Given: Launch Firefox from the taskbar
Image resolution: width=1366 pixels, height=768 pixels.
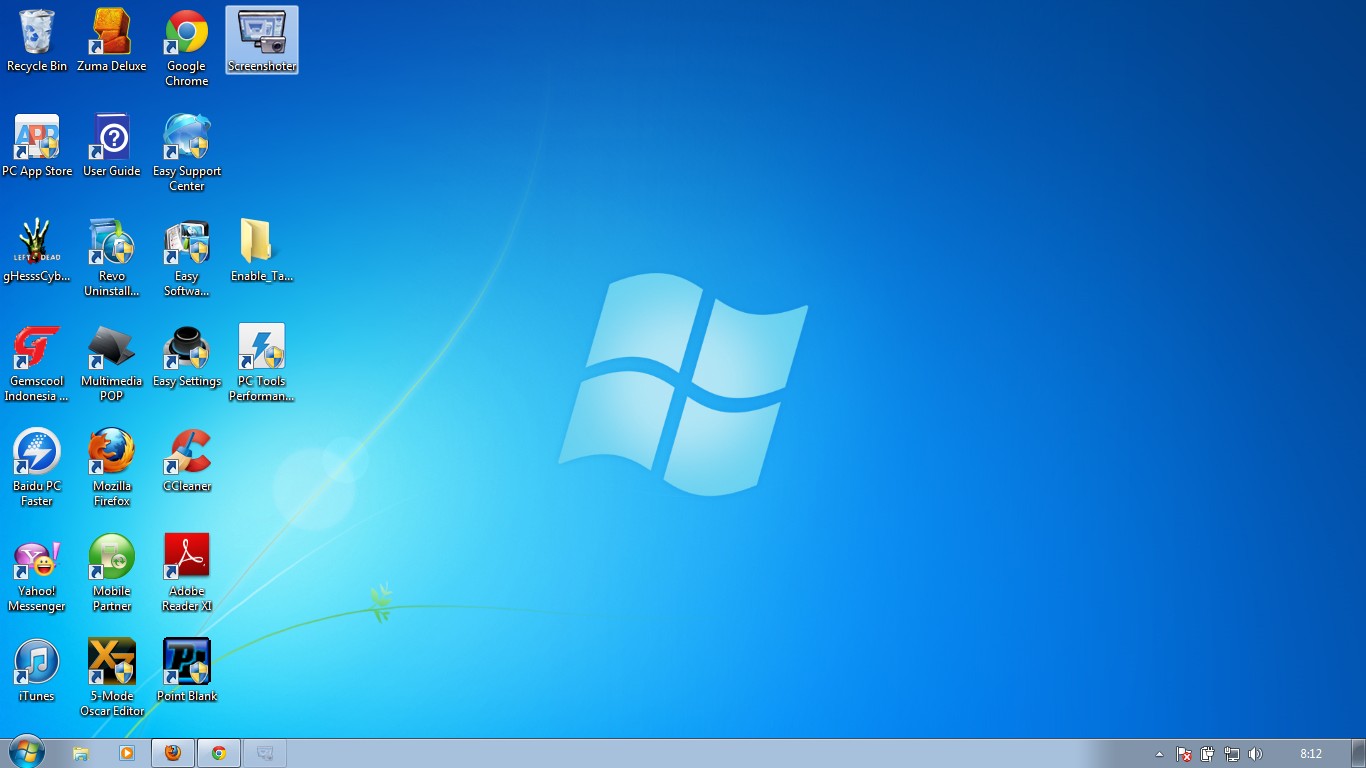Looking at the screenshot, I should [172, 752].
